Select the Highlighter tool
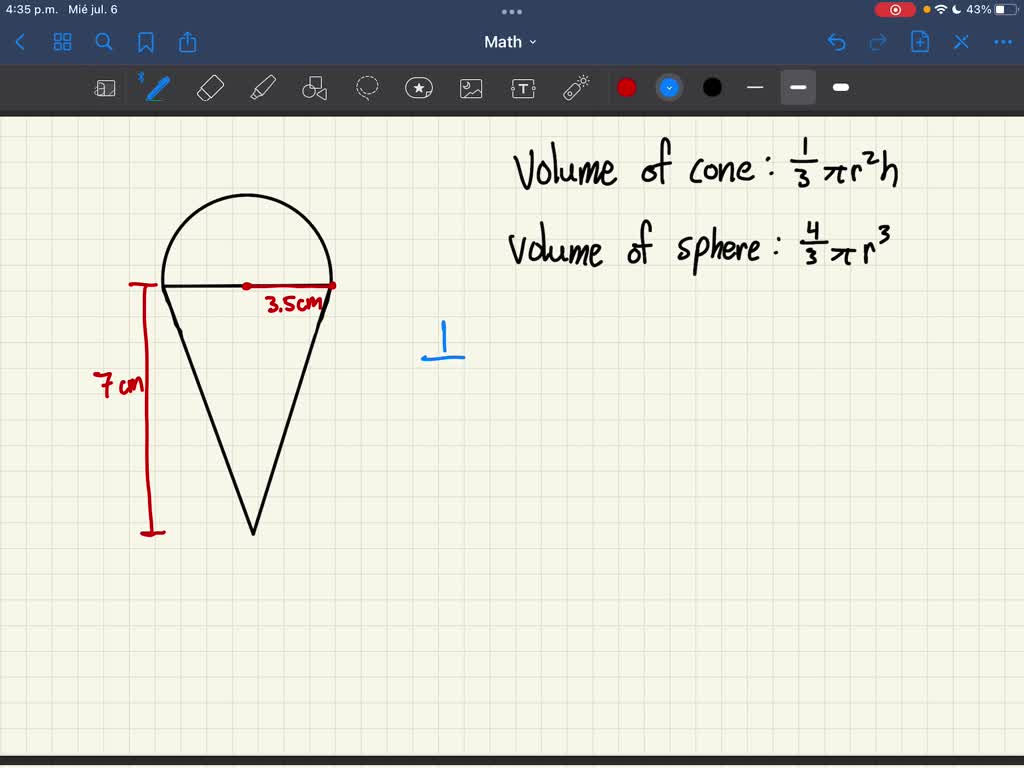 [262, 88]
